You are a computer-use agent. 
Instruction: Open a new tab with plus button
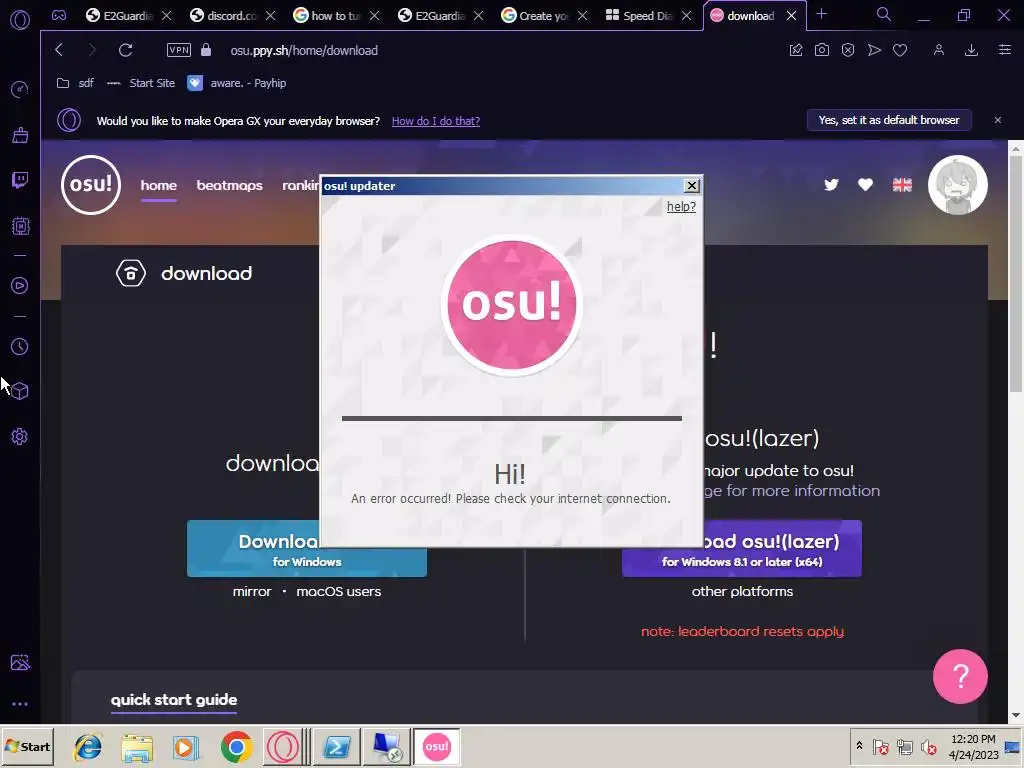[822, 14]
